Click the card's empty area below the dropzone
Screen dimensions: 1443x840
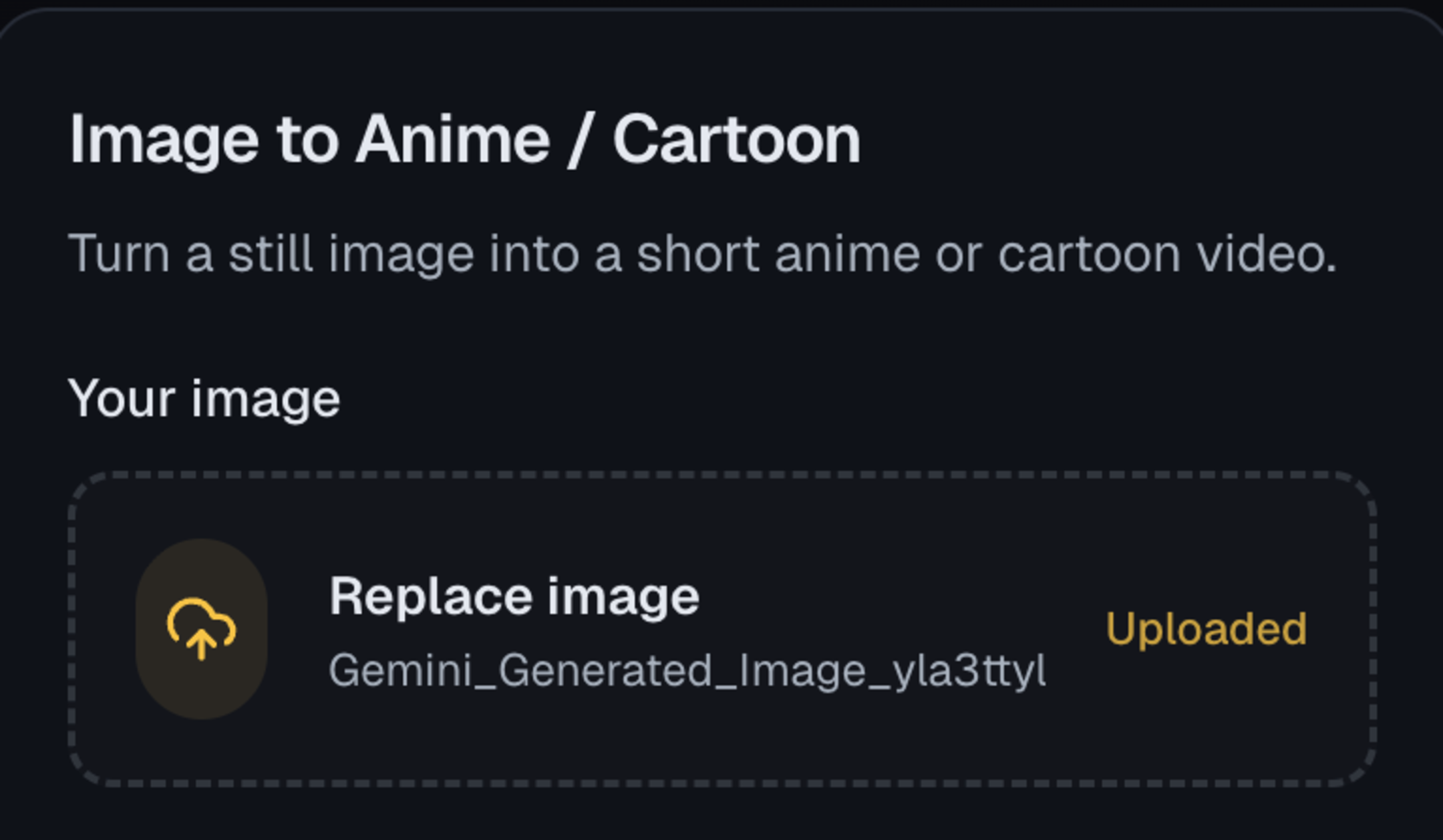pos(721,815)
